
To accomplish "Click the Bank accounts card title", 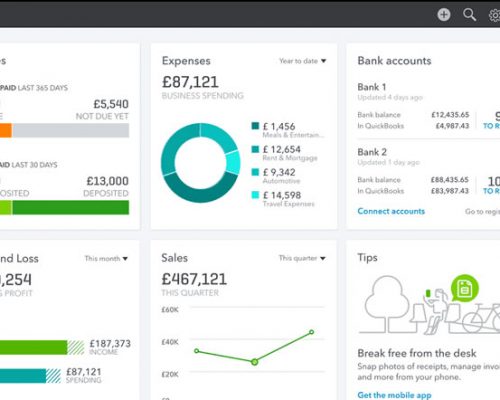I will click(394, 61).
